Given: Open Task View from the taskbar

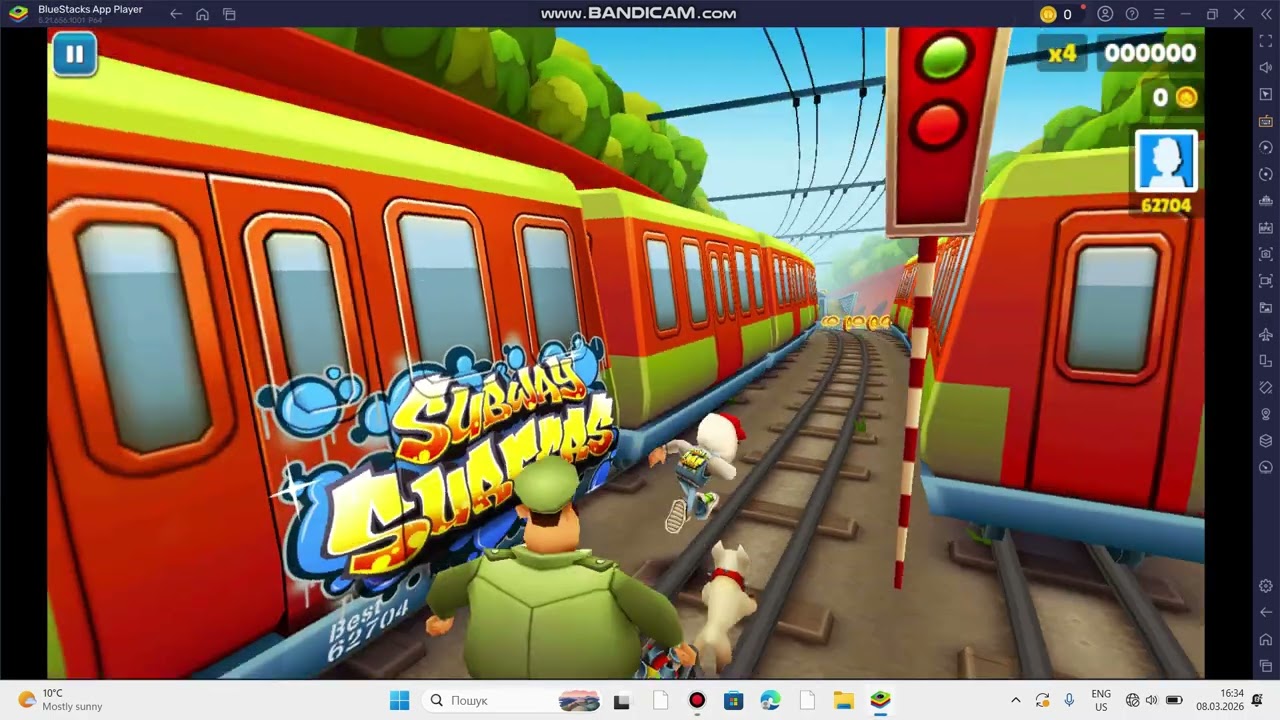Looking at the screenshot, I should (x=621, y=700).
